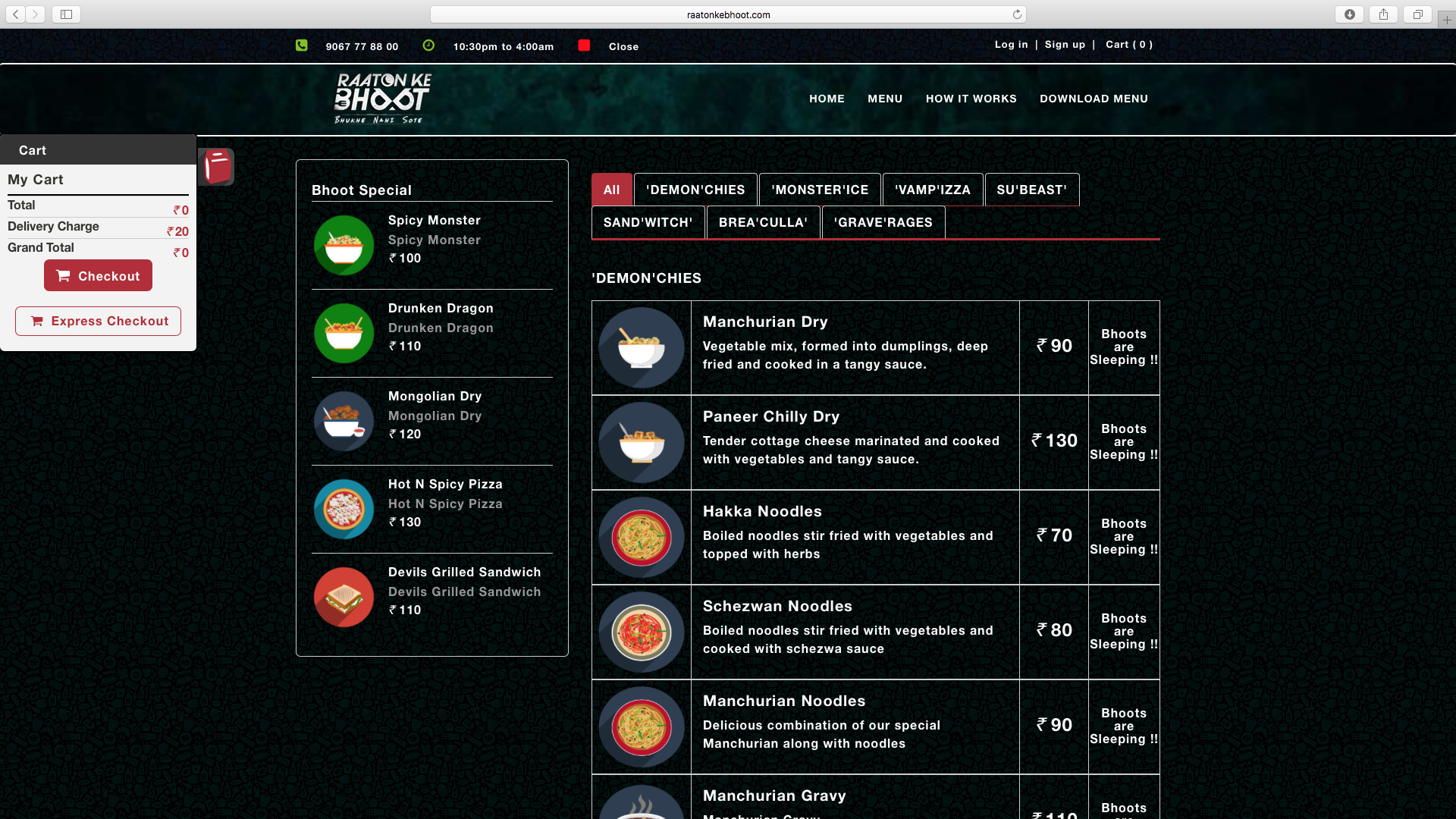1456x819 pixels.
Task: Click the red status square next to Close
Action: 584,45
